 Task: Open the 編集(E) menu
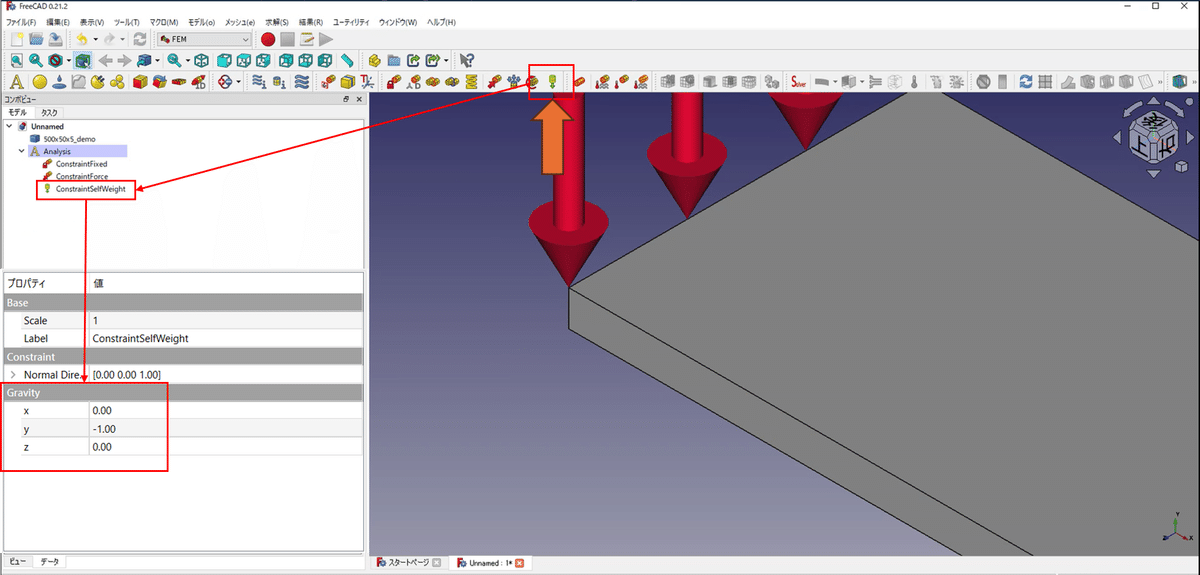[58, 22]
